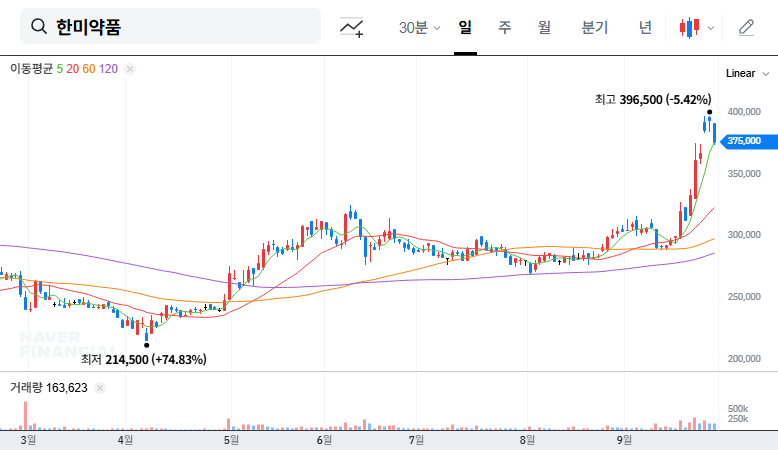The height and width of the screenshot is (450, 778).
Task: Switch to the 분기 quarterly tab
Action: (594, 27)
